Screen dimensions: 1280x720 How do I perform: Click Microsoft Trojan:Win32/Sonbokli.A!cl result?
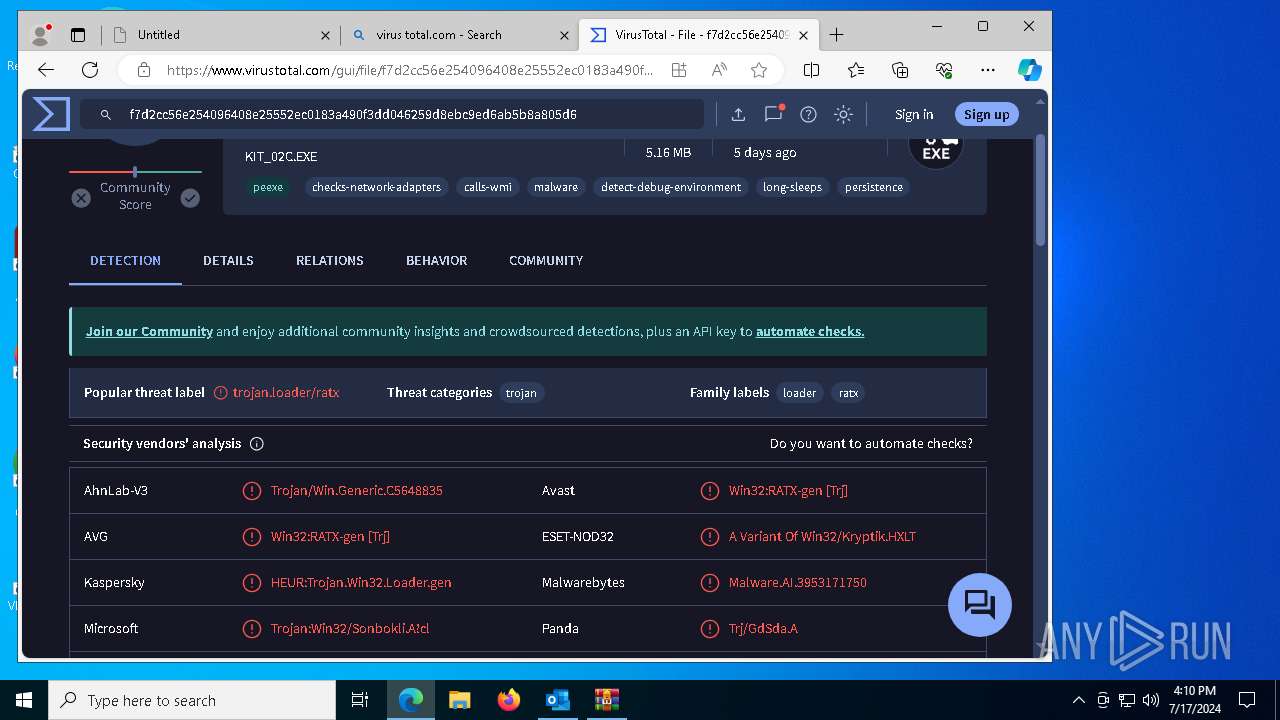(x=350, y=628)
